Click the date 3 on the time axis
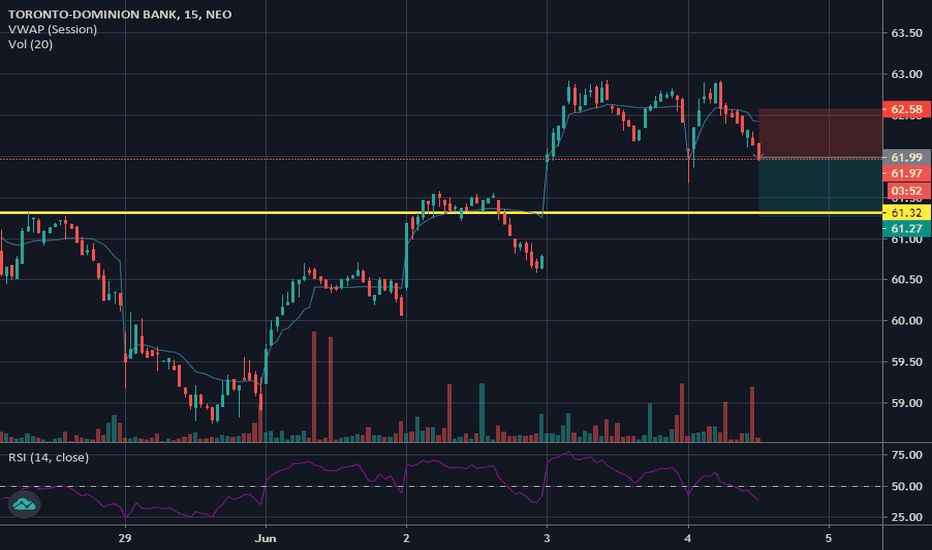Screen dimensions: 932x550 point(547,539)
